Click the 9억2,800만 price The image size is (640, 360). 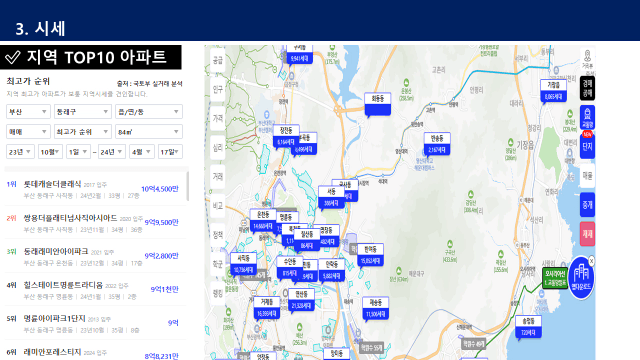[x=162, y=256]
